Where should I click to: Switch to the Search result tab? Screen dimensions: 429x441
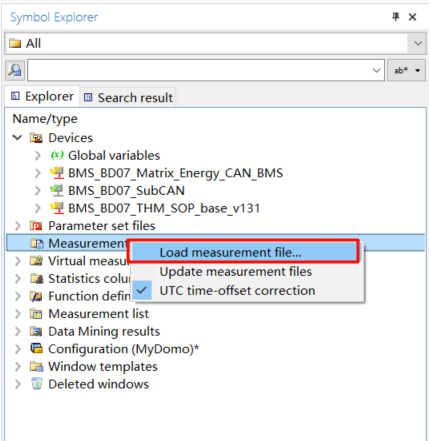(129, 98)
